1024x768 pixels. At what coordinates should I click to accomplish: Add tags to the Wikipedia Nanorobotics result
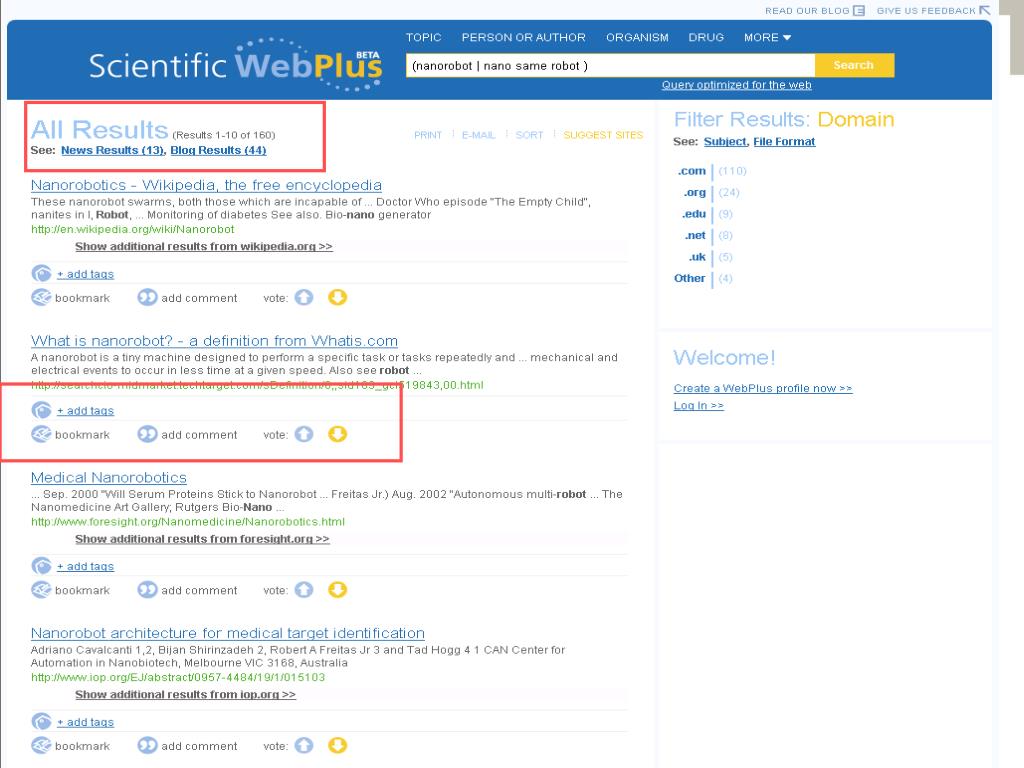pos(85,274)
